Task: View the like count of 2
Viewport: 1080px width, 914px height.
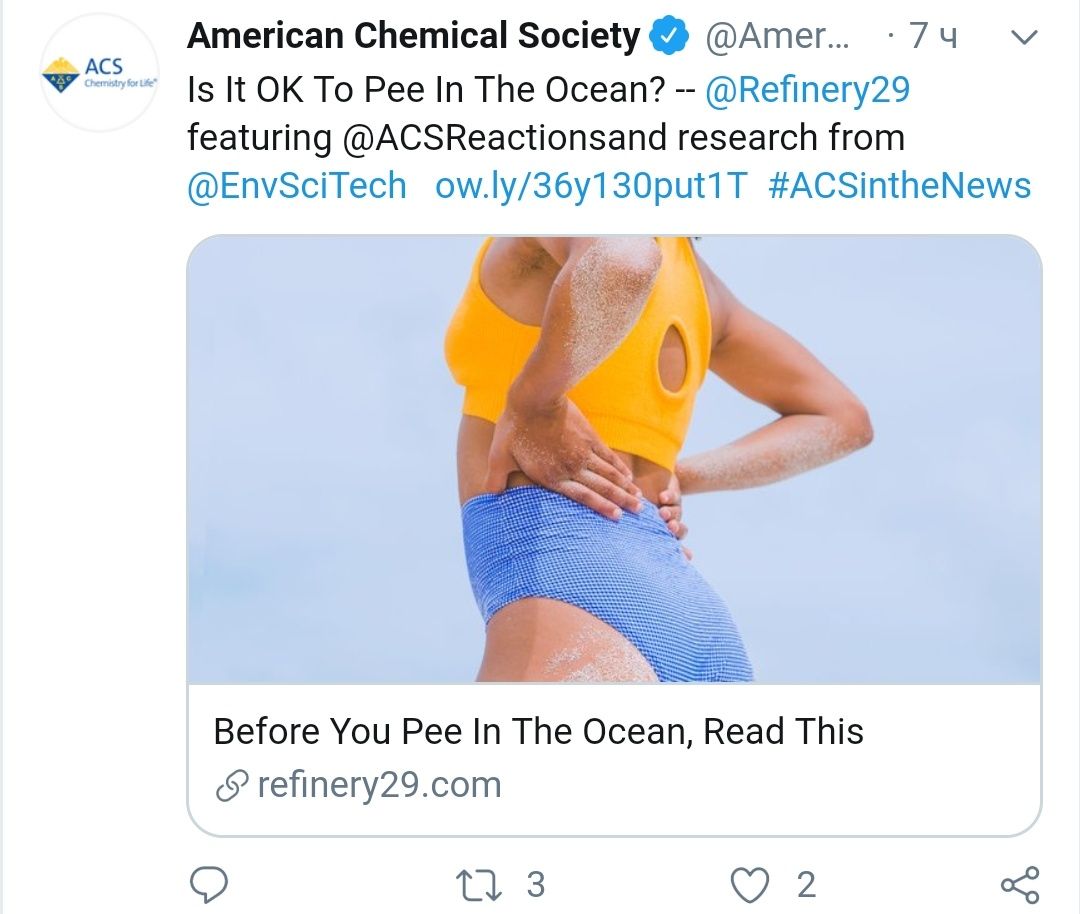Action: coord(806,885)
